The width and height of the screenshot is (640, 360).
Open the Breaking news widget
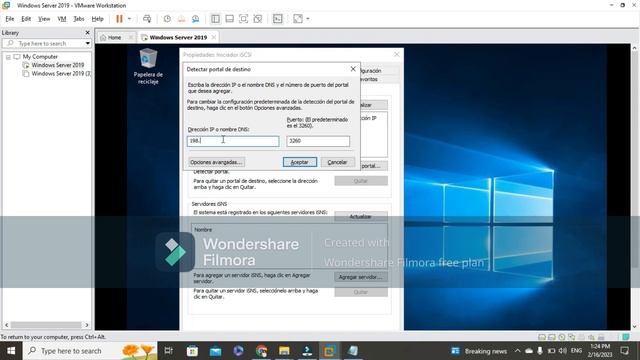tap(479, 351)
